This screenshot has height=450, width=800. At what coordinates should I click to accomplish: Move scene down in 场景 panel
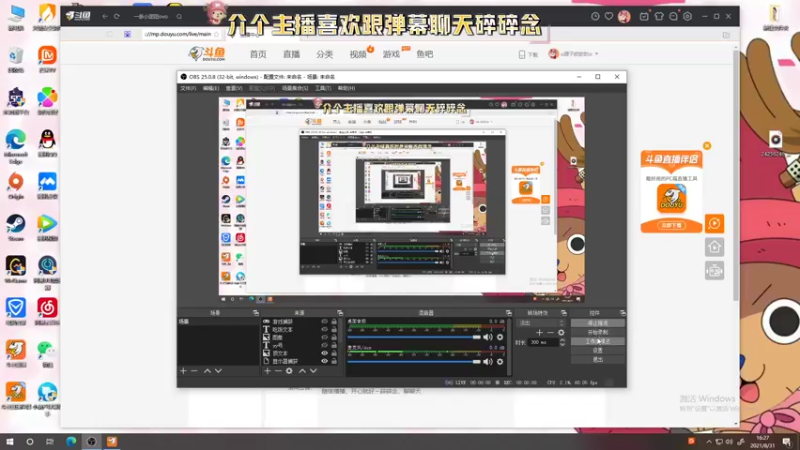pyautogui.click(x=218, y=371)
